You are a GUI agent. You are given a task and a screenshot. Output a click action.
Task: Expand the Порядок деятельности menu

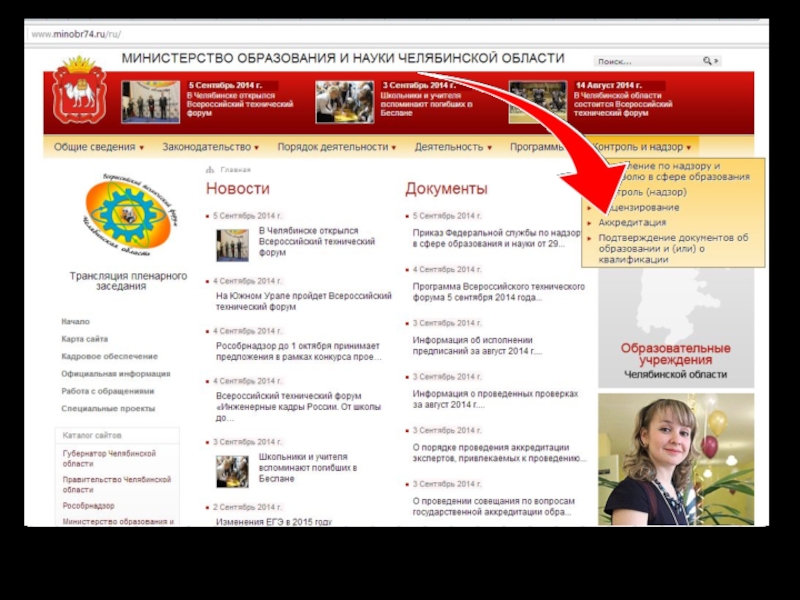click(x=337, y=147)
